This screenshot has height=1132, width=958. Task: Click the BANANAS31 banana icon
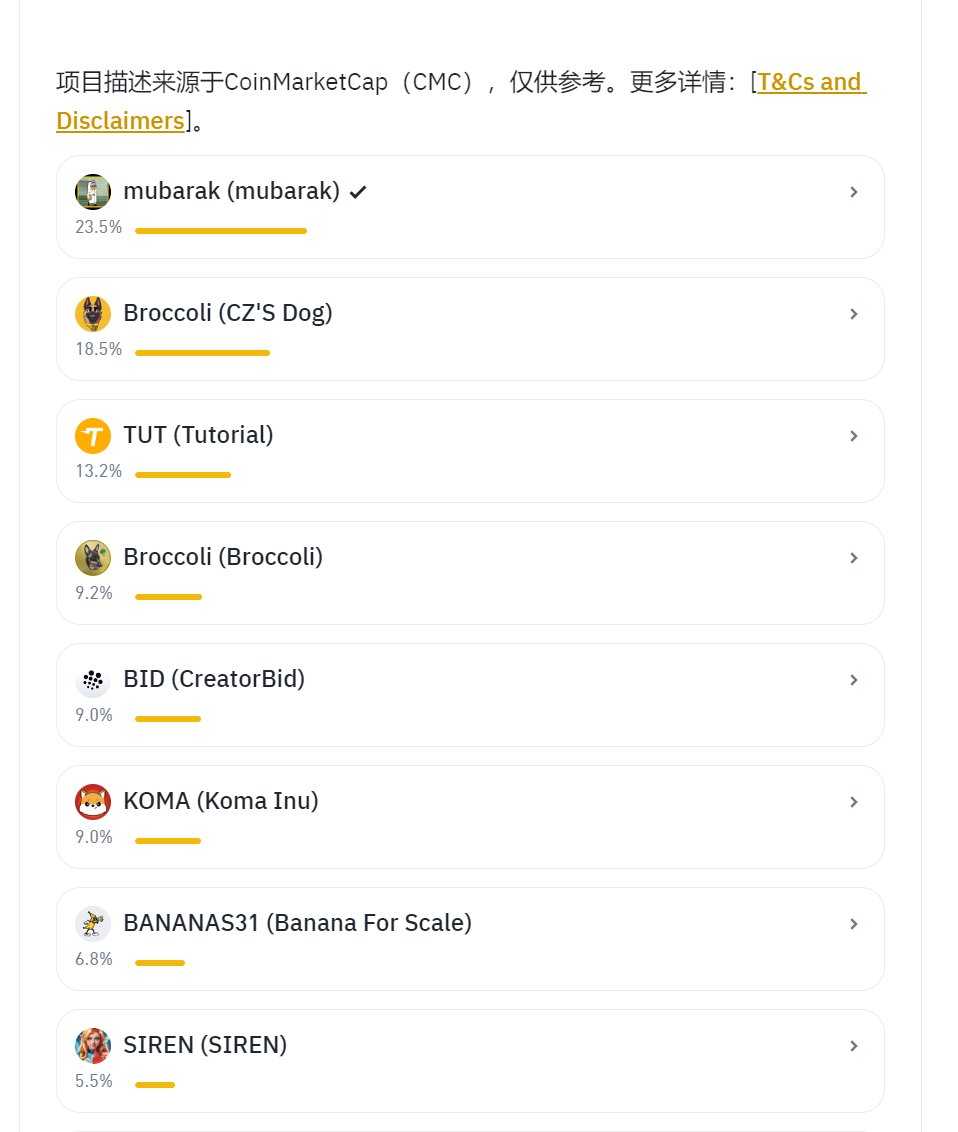point(93,924)
